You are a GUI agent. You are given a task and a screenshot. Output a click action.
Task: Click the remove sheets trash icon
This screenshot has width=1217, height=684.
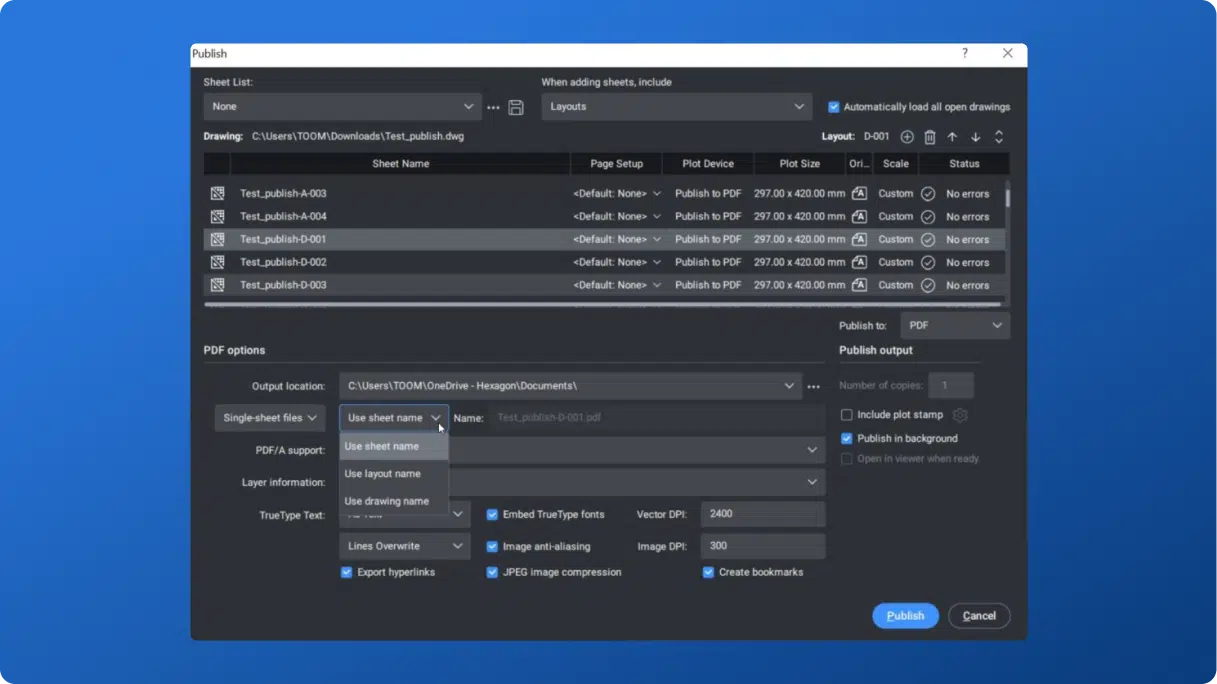(929, 137)
